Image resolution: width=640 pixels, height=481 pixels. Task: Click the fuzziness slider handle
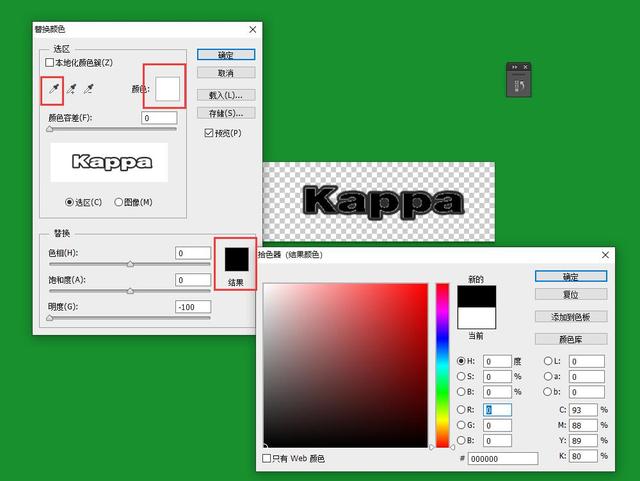coord(49,129)
